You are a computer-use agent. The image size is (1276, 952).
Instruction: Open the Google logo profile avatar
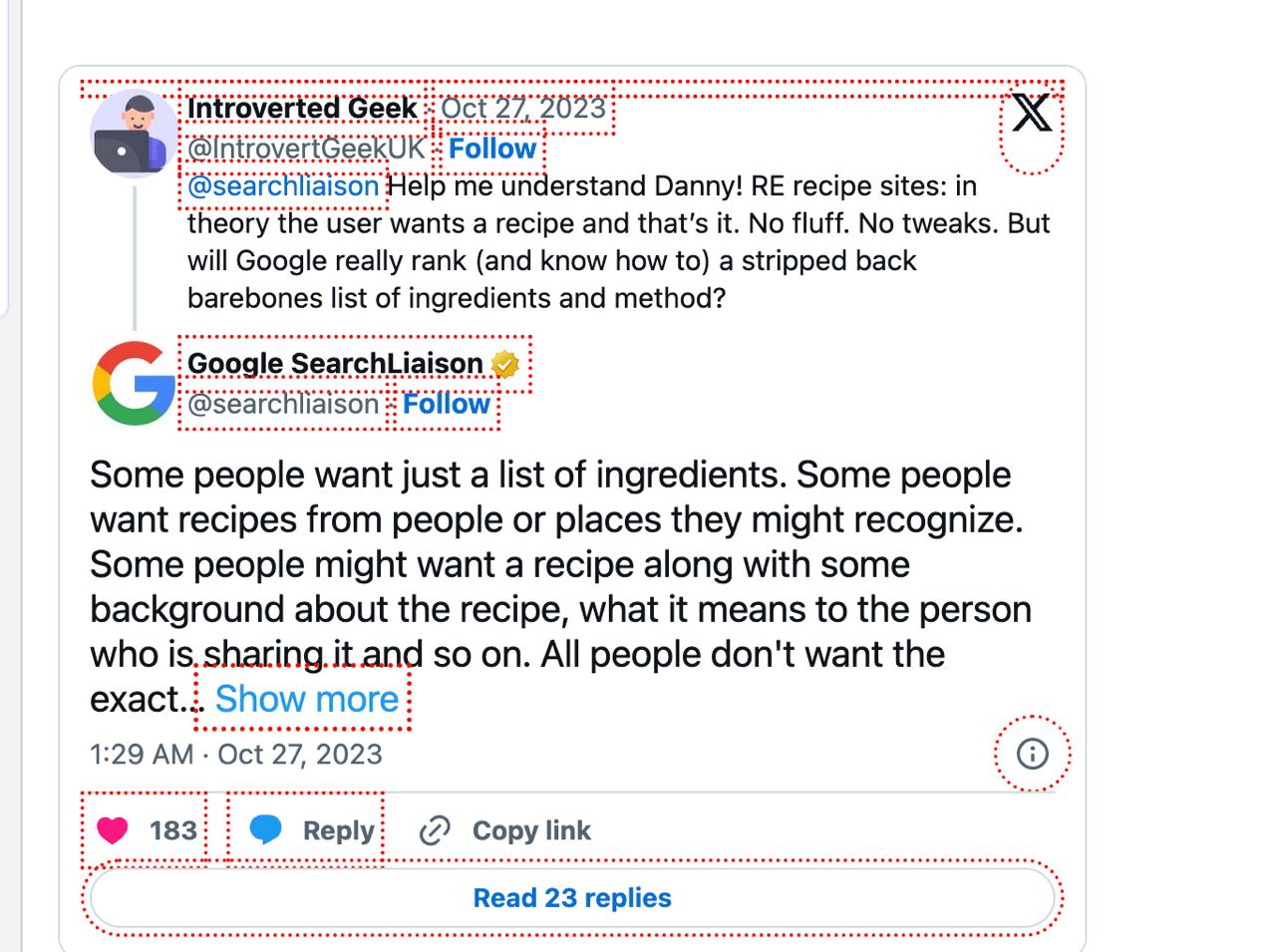133,383
